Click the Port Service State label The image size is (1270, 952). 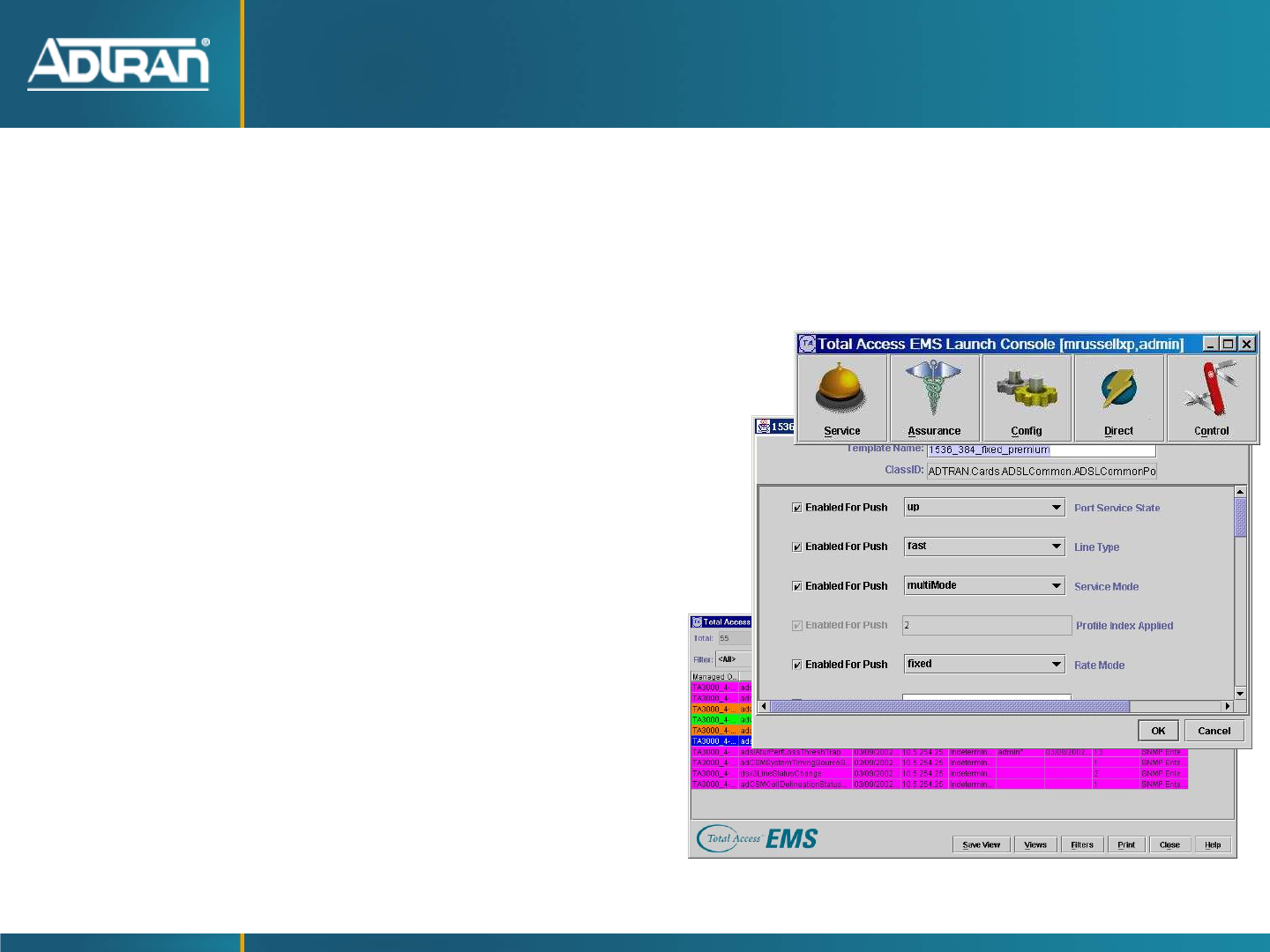click(1117, 509)
